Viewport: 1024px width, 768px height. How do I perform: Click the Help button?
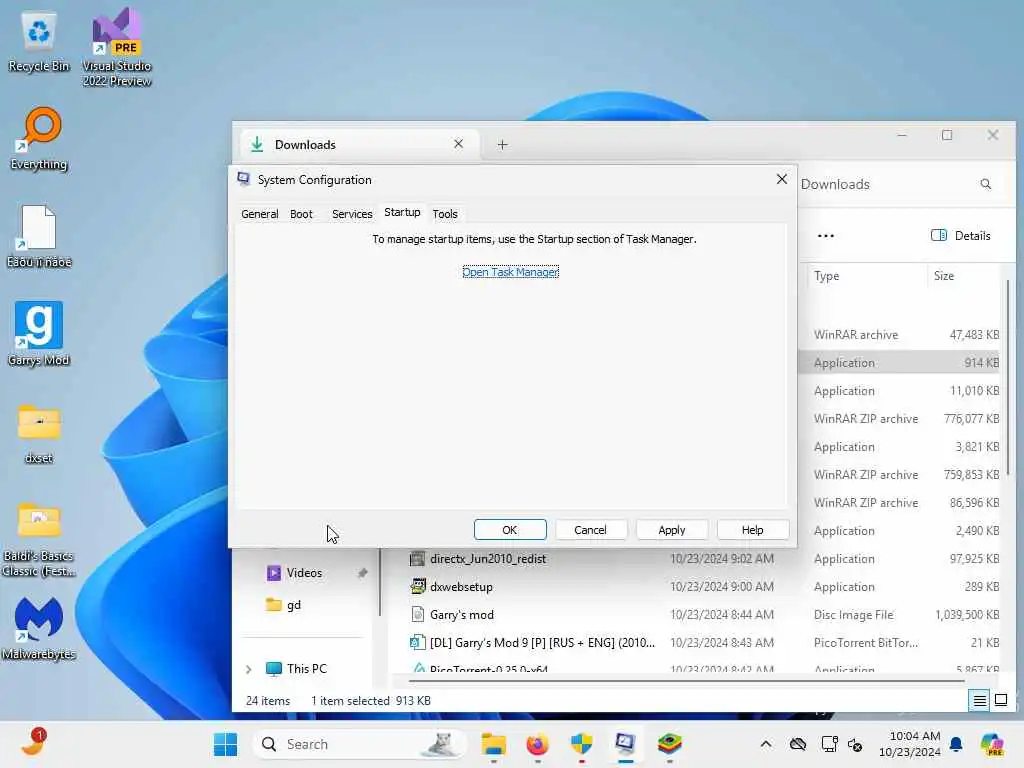752,530
